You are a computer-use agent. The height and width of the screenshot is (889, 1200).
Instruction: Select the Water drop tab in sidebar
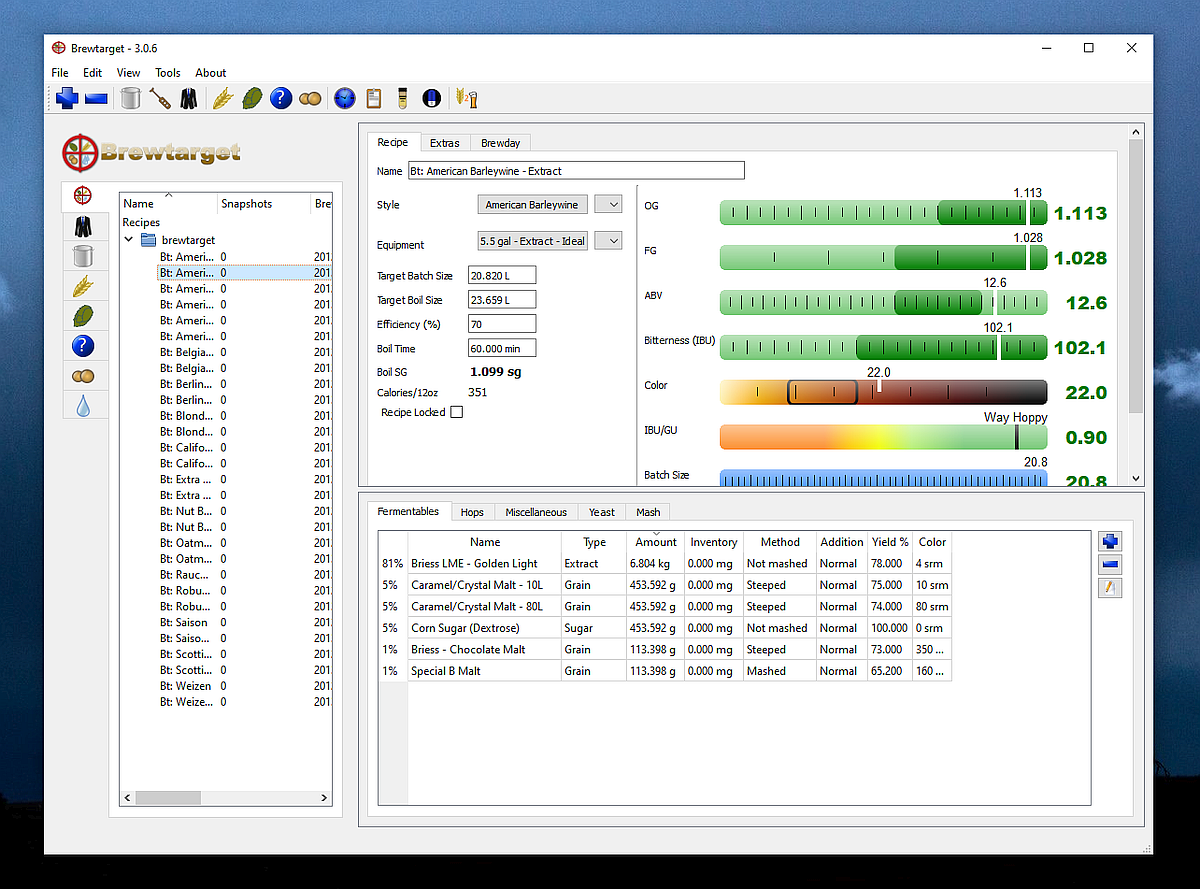point(84,406)
